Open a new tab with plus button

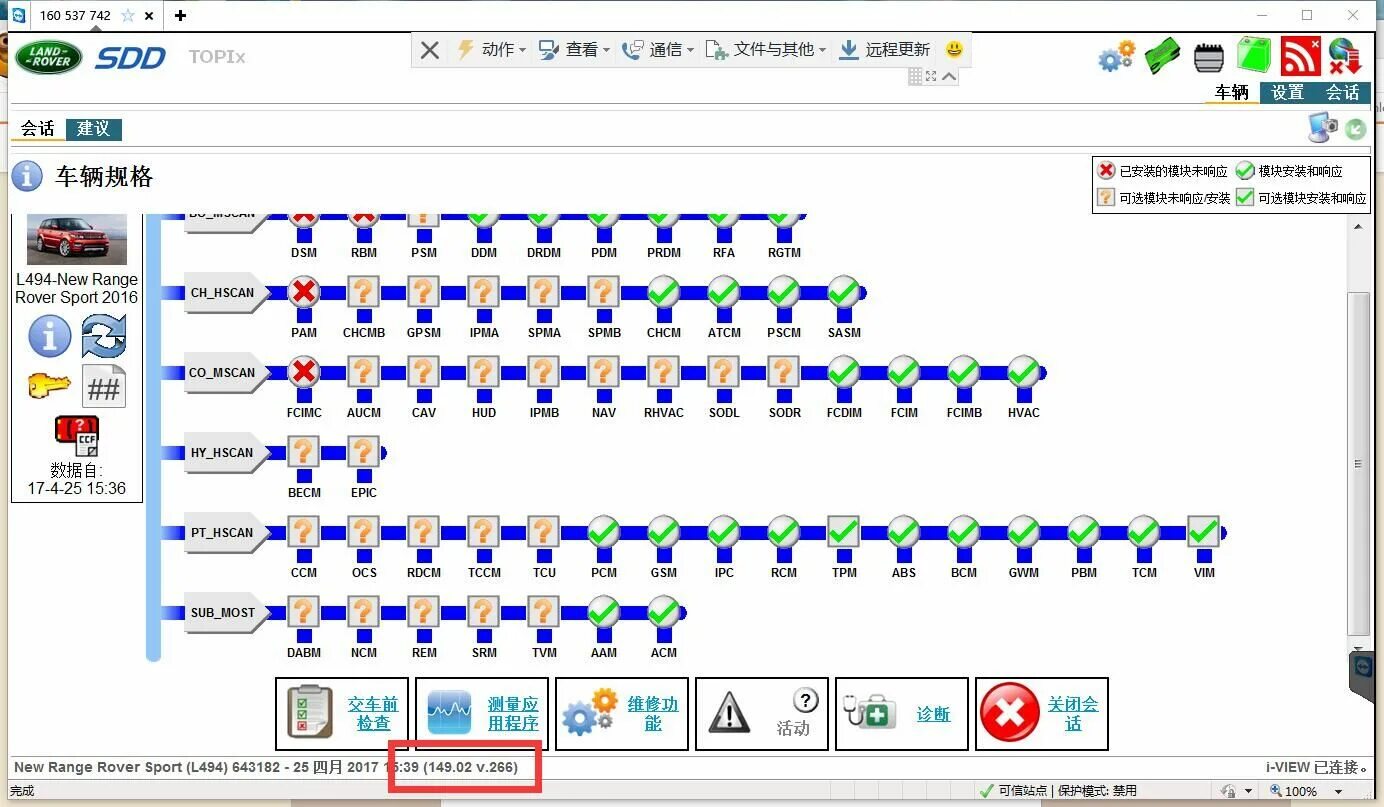click(x=180, y=16)
